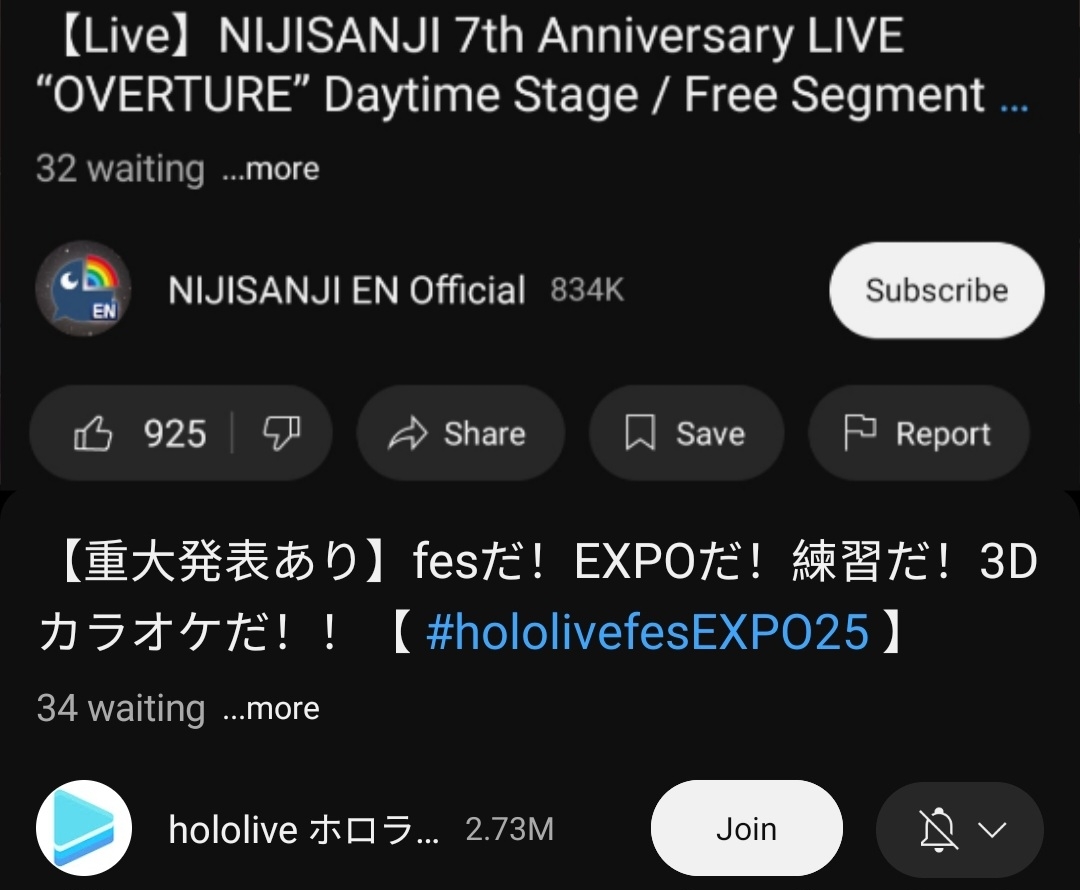Open NIJISANJI EN Official channel avatar
The width and height of the screenshot is (1080, 890).
[x=83, y=289]
